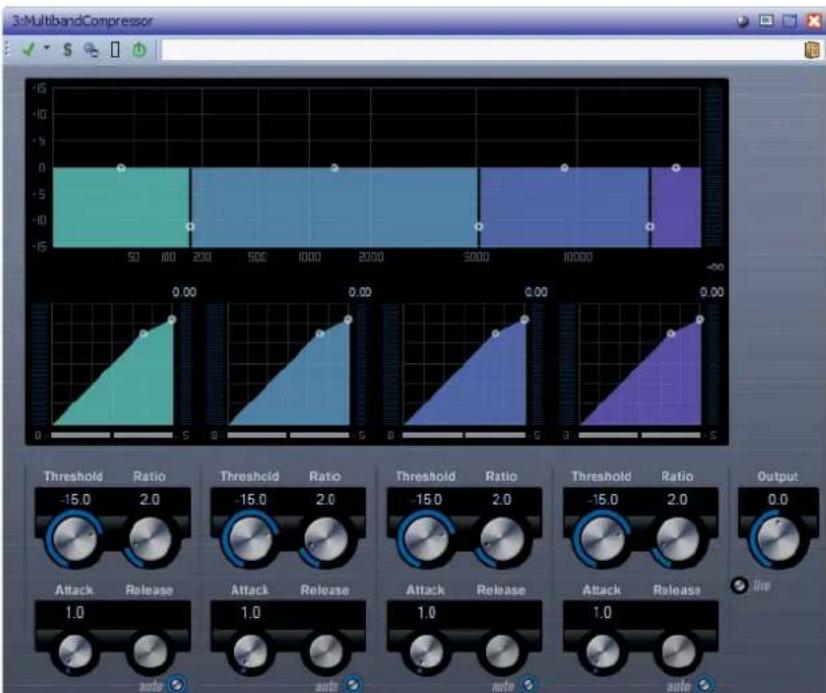Click band 1 threshold value -15.0
Screen dimensions: 826x693
click(75, 499)
